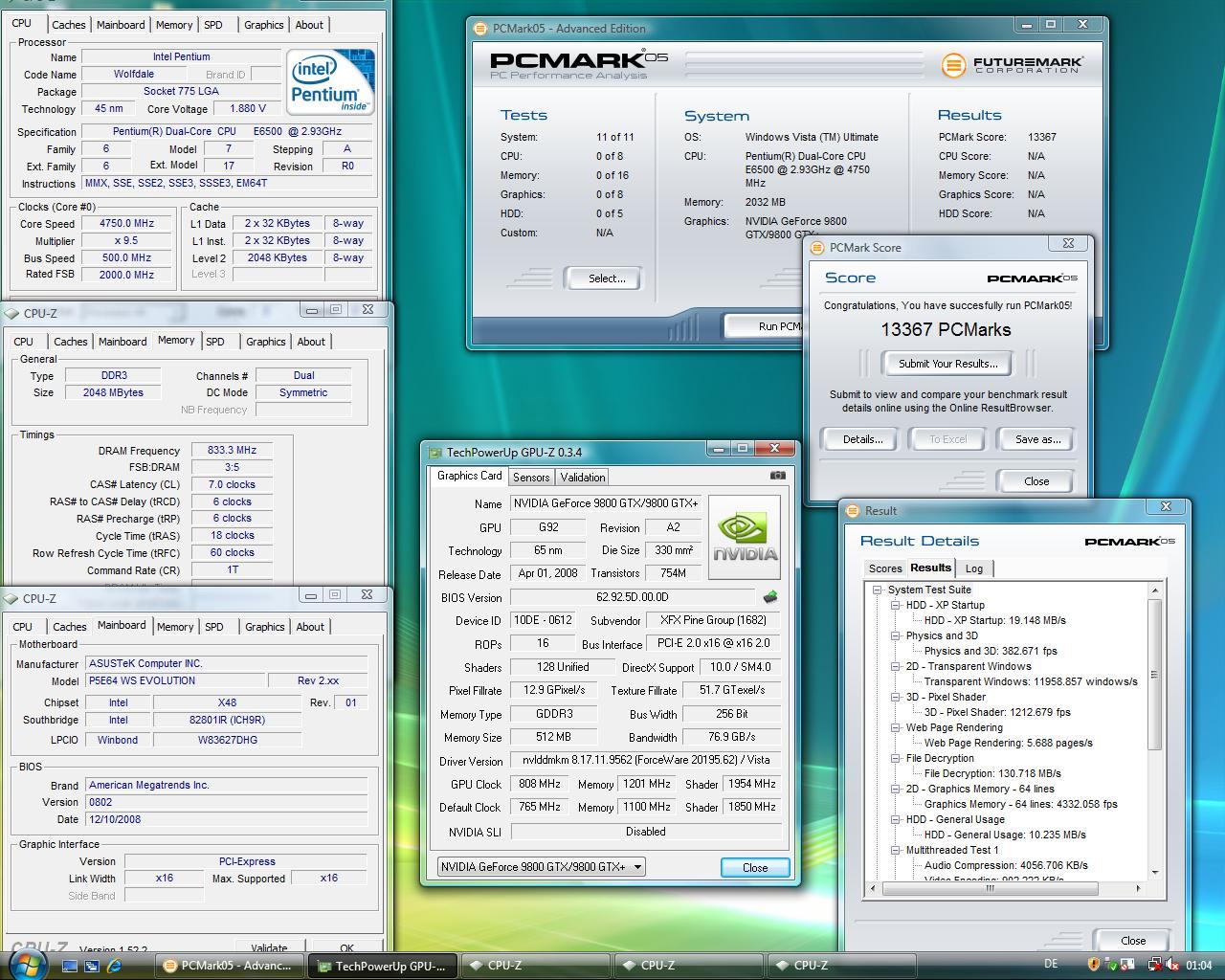Select the SPD tab in CPU-Z Memory window
This screenshot has height=980, width=1225.
215,342
